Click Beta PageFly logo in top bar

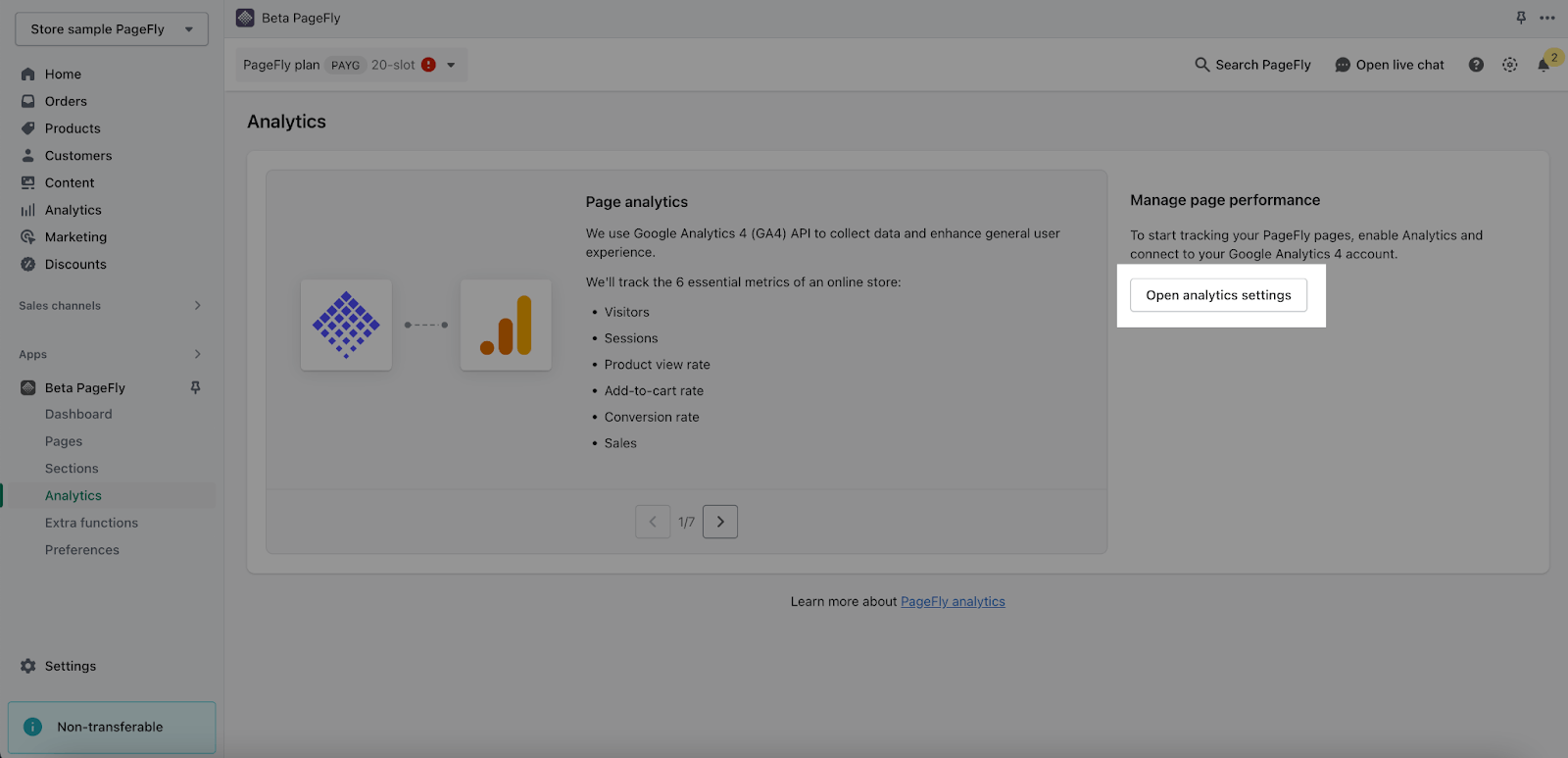[245, 18]
